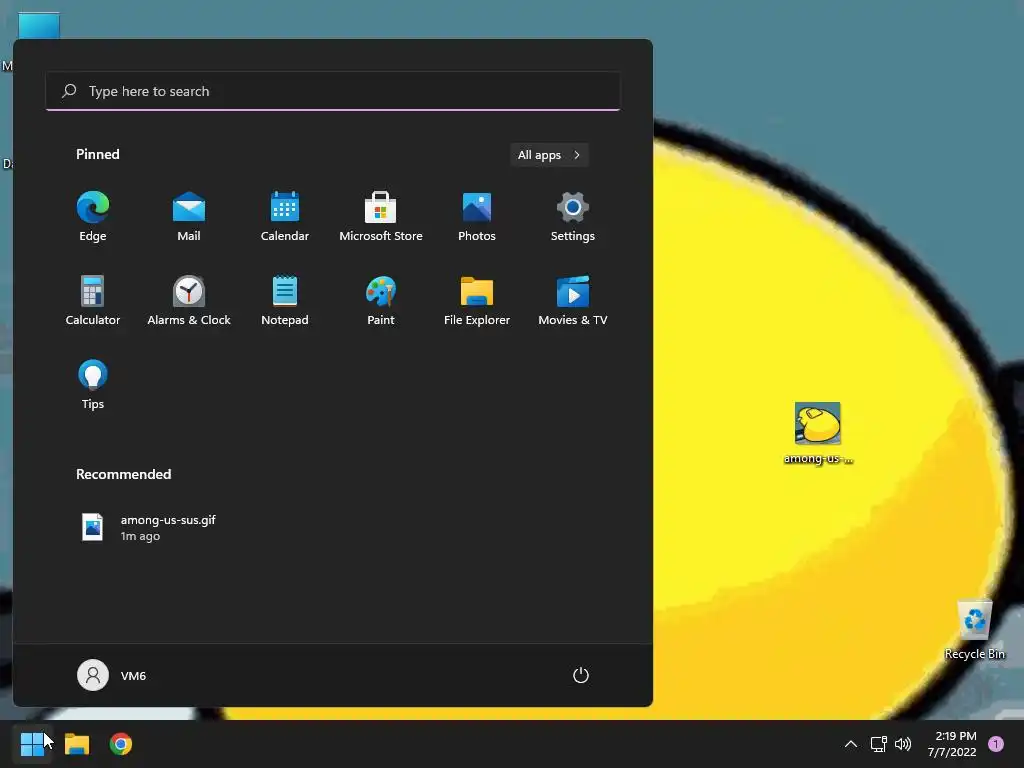Open the VM6 user account menu
The height and width of the screenshot is (768, 1024).
point(112,675)
